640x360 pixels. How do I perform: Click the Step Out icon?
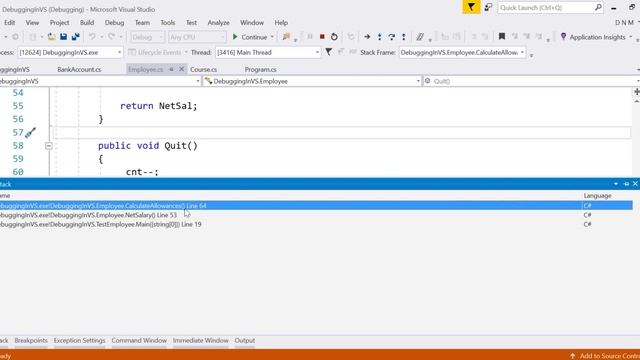[x=404, y=37]
